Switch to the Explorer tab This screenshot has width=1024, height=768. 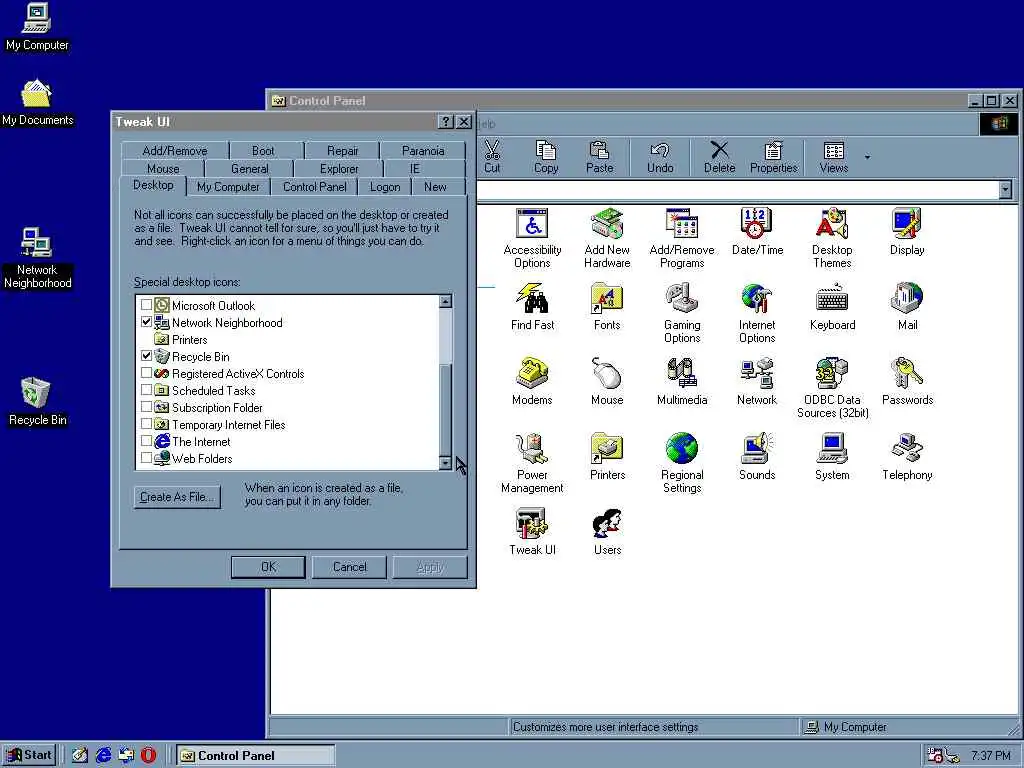[x=339, y=168]
